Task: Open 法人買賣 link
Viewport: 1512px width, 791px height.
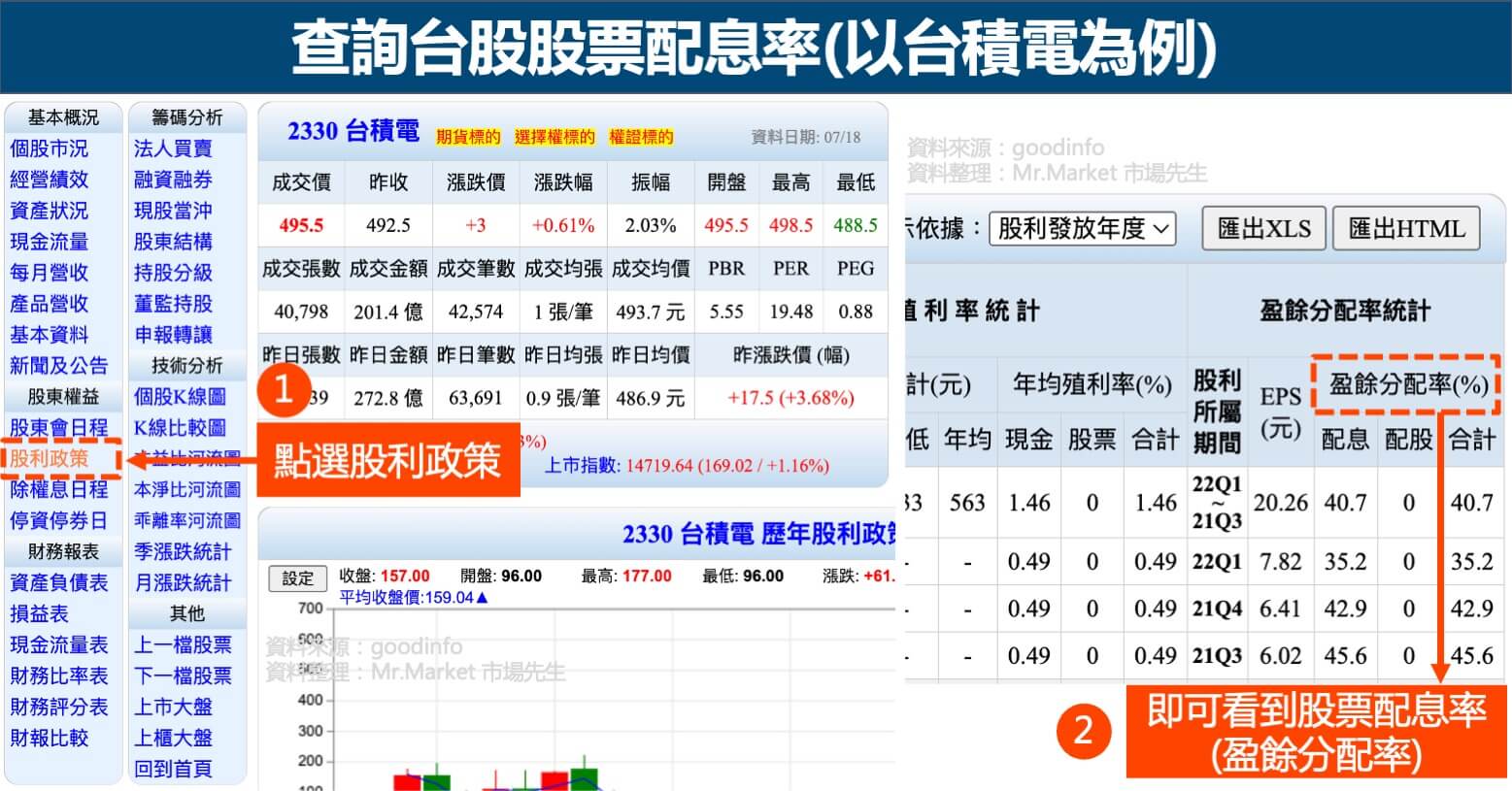Action: click(x=173, y=148)
